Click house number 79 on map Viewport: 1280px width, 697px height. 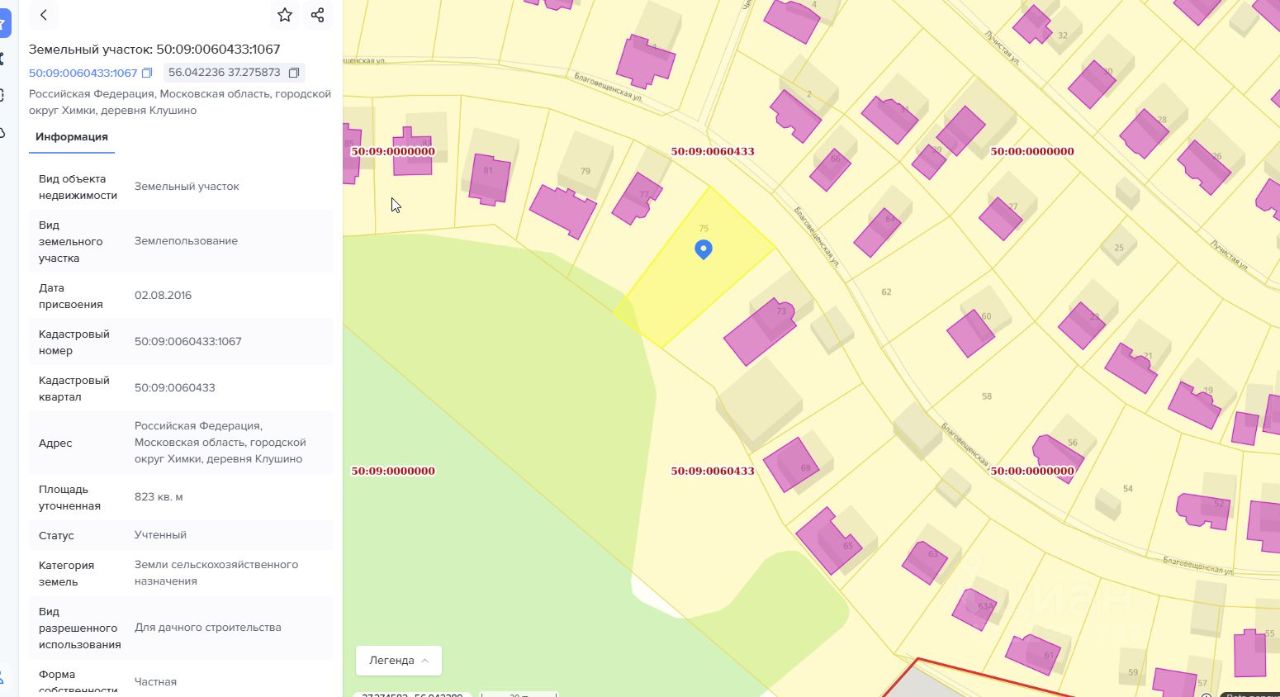coord(585,171)
